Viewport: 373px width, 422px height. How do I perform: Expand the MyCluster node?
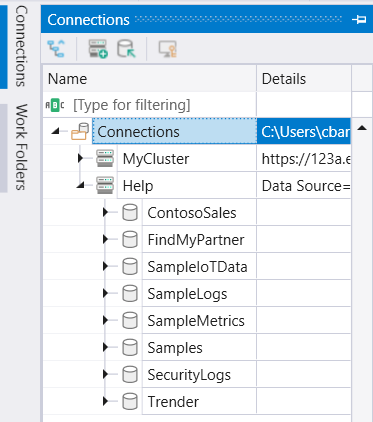80,158
